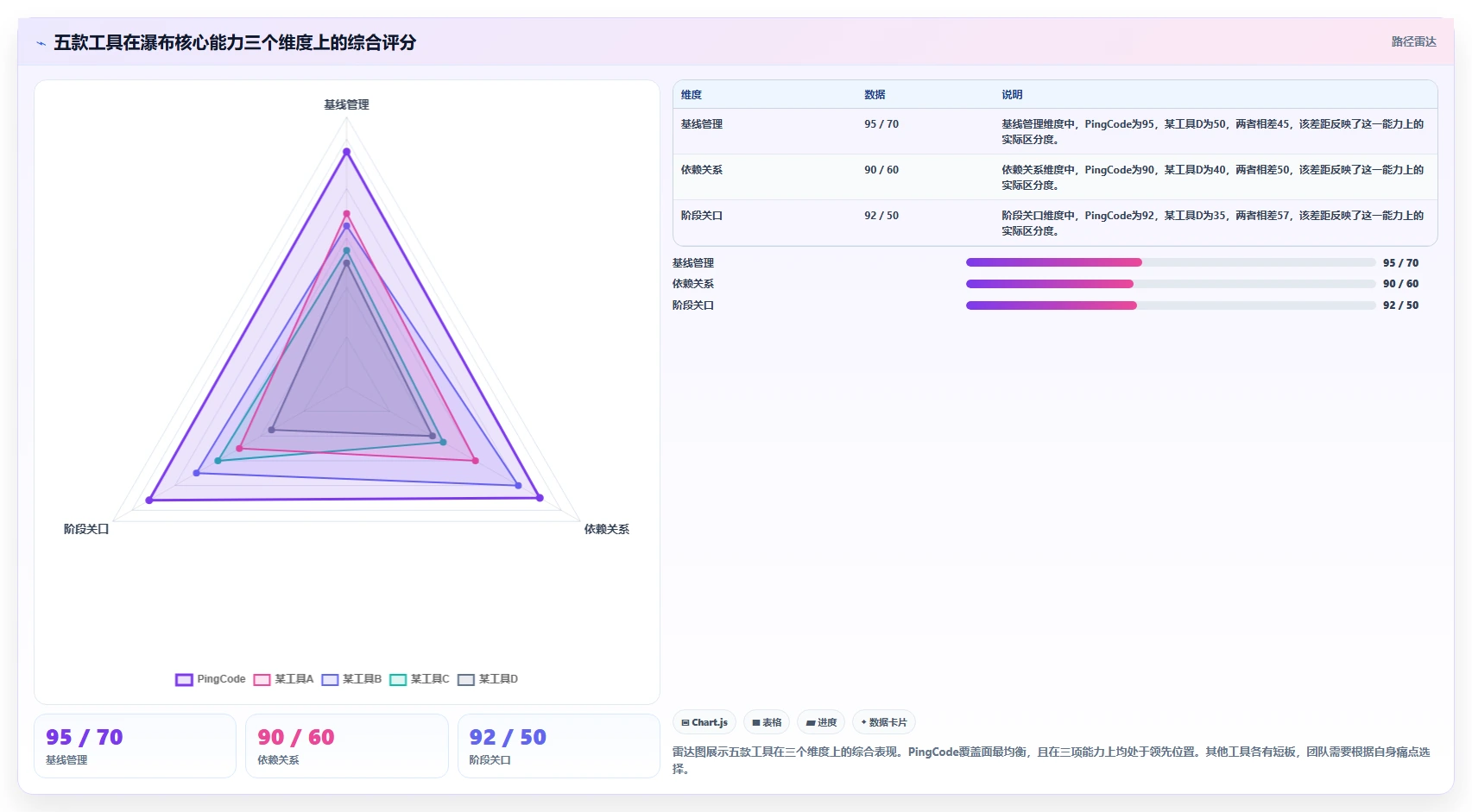Click the 表格 tag chip
This screenshot has width=1472, height=812.
pyautogui.click(x=767, y=722)
